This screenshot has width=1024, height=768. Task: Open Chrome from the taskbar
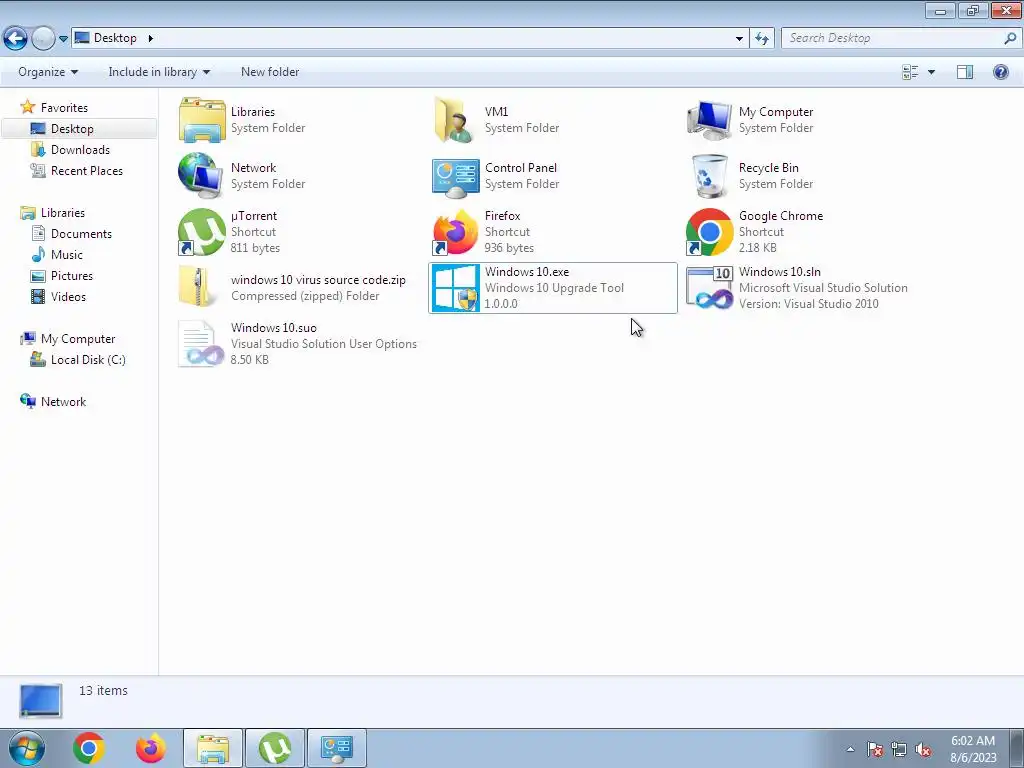89,748
